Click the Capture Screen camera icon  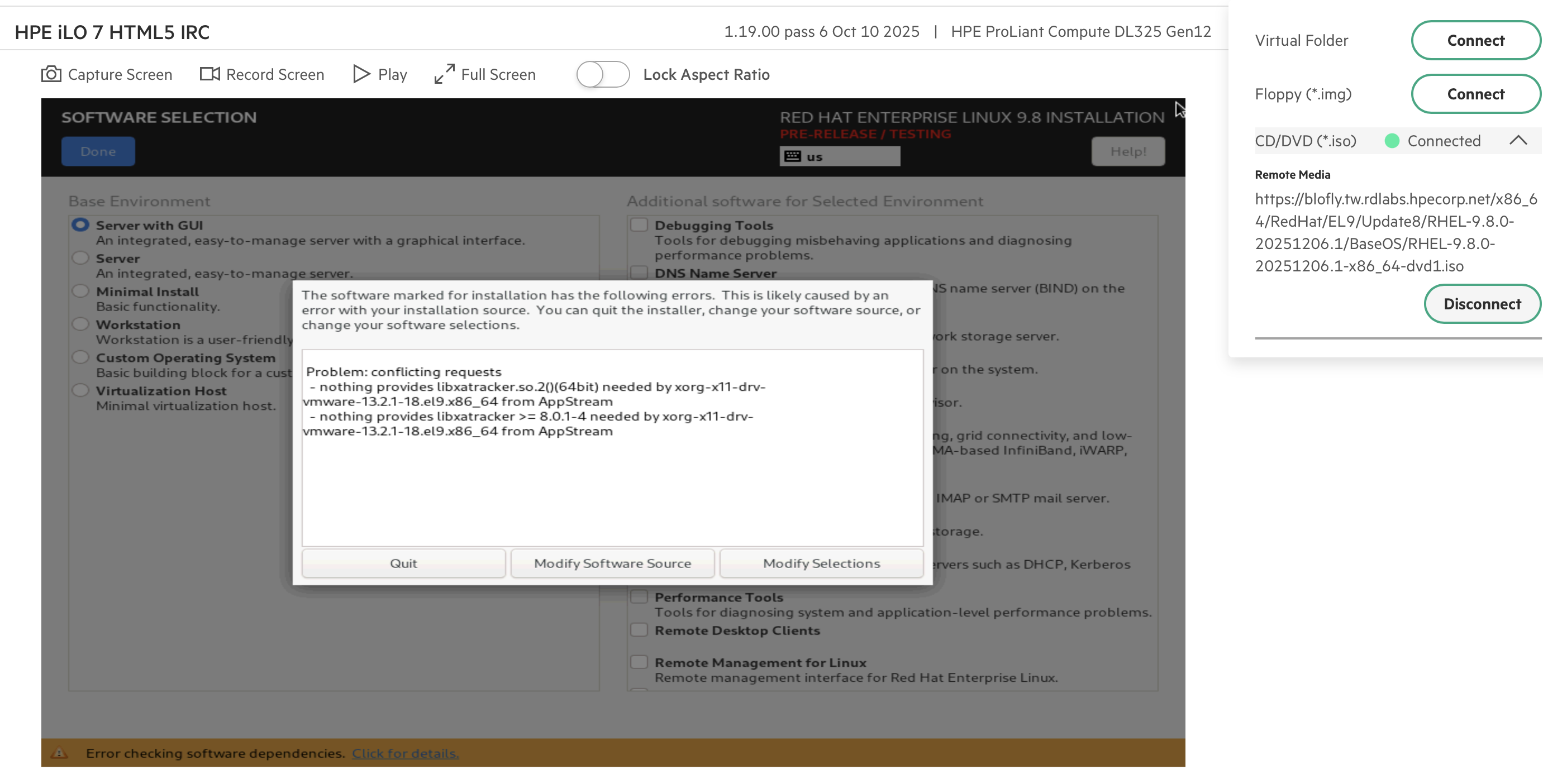[x=51, y=74]
